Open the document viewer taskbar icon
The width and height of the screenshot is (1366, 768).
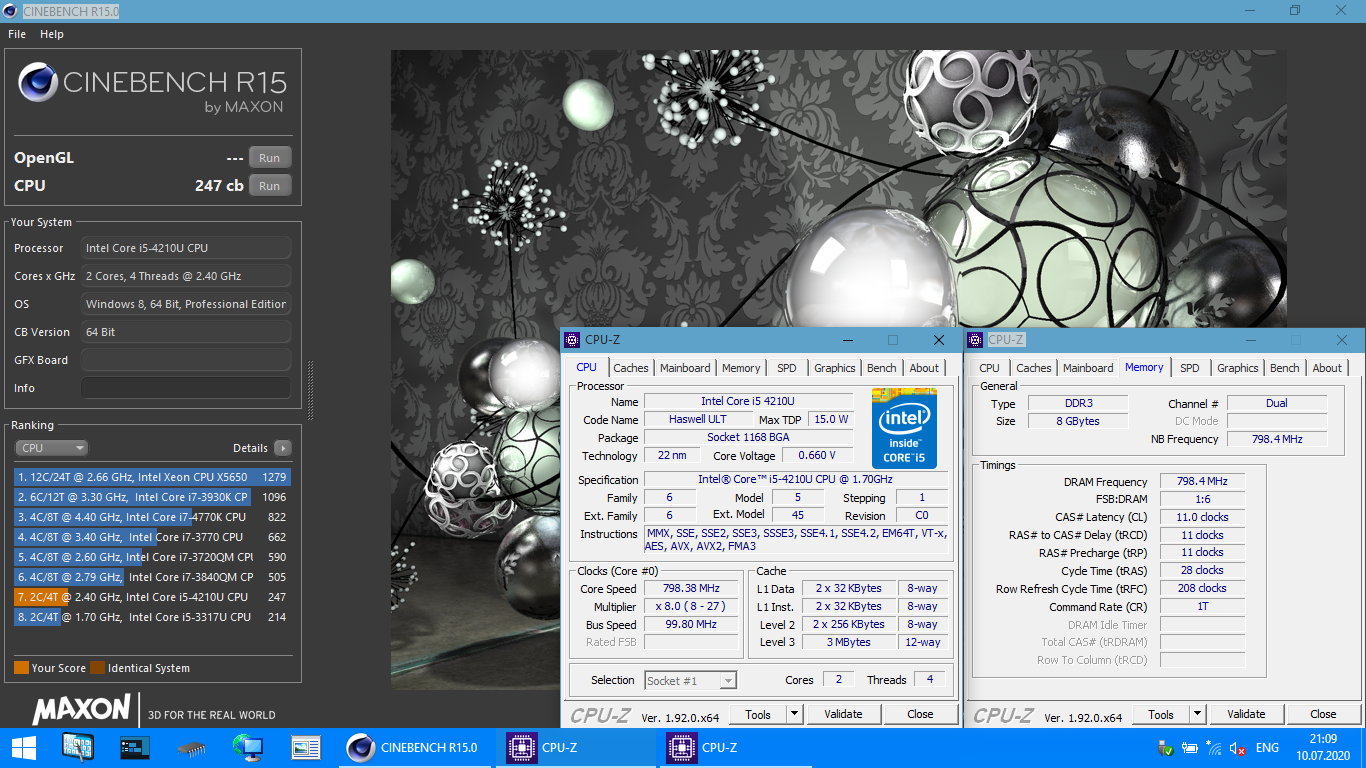305,747
